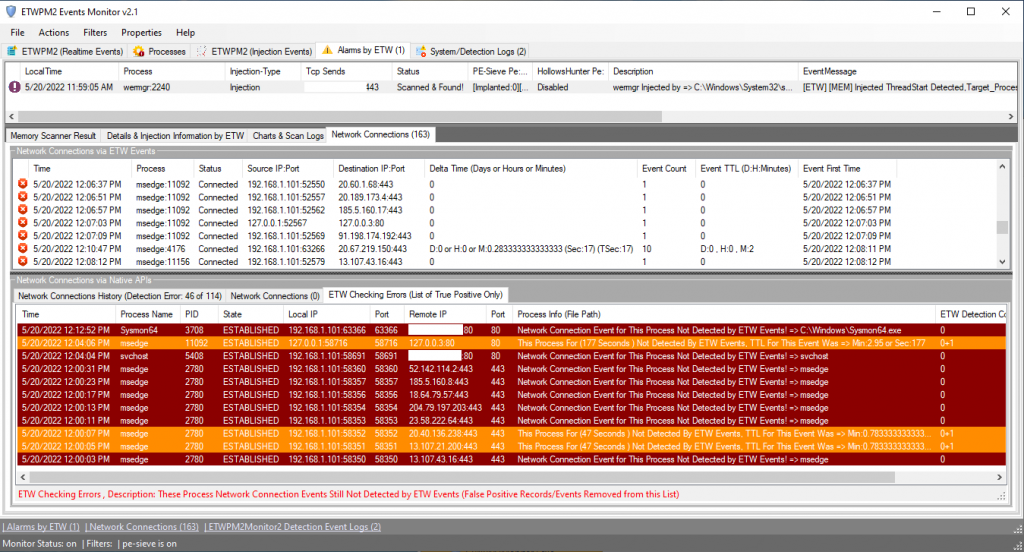Click the Alarms by ETW (1) status link
The width and height of the screenshot is (1024, 552).
[42, 527]
